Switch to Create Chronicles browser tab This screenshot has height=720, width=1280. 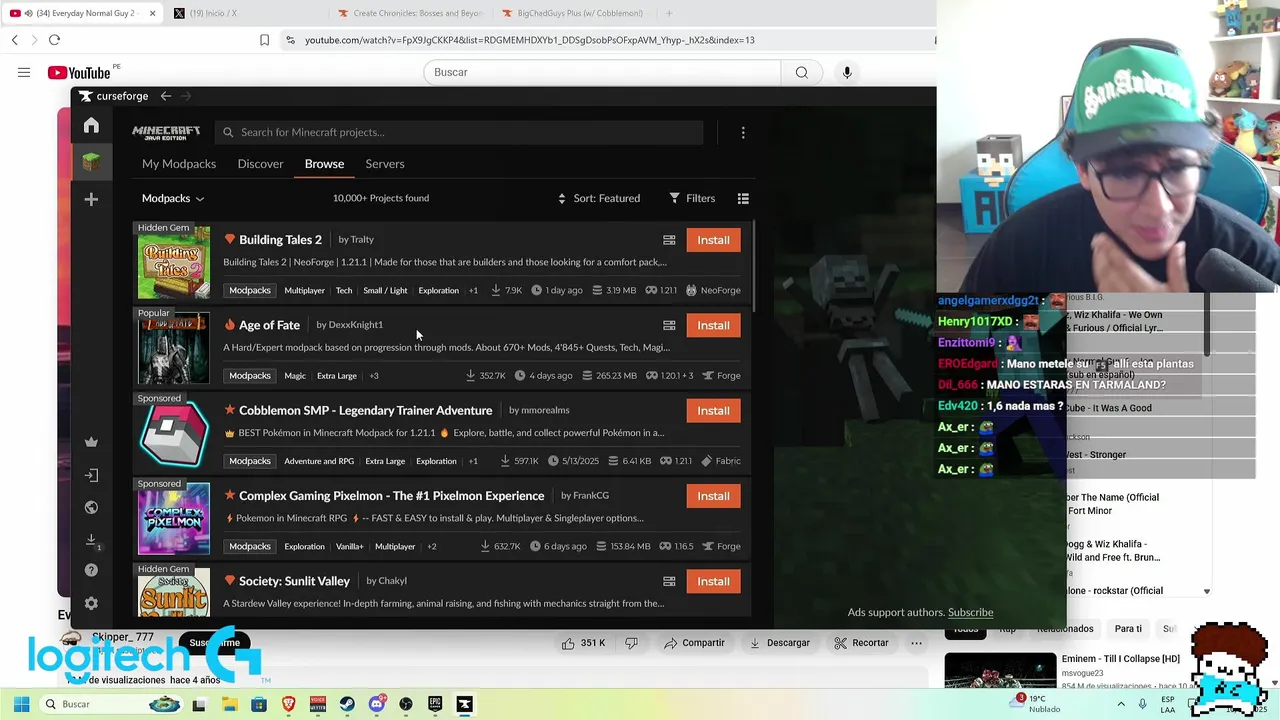coord(410,13)
